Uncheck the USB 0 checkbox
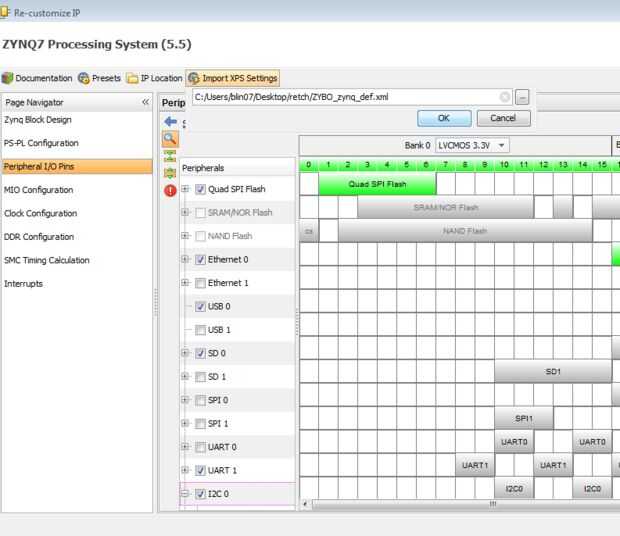 coord(200,306)
